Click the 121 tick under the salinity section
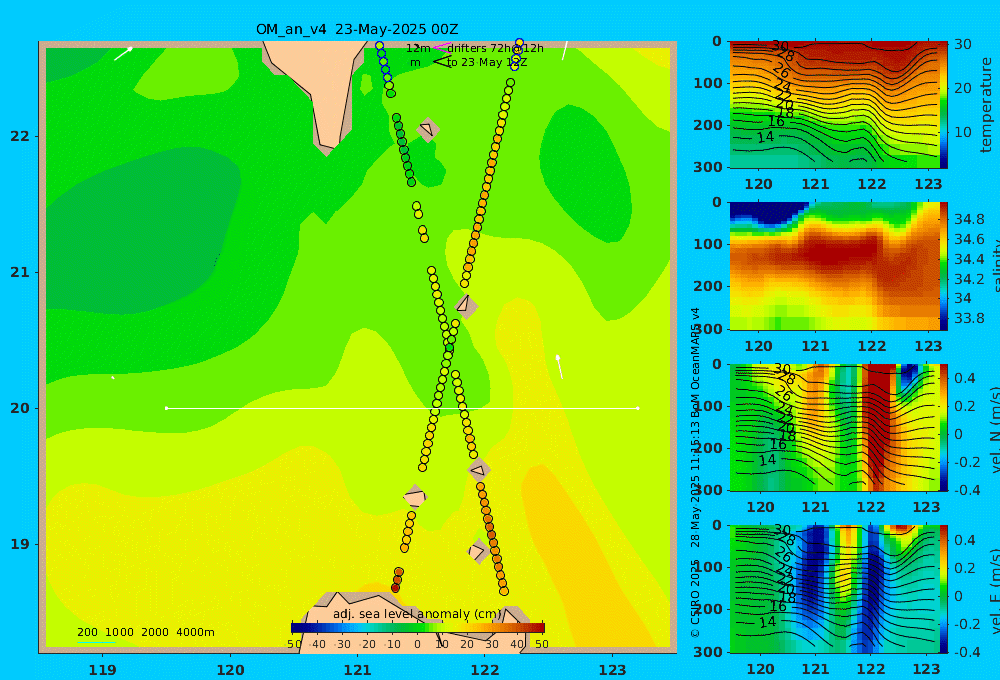The width and height of the screenshot is (1000, 680). [815, 346]
